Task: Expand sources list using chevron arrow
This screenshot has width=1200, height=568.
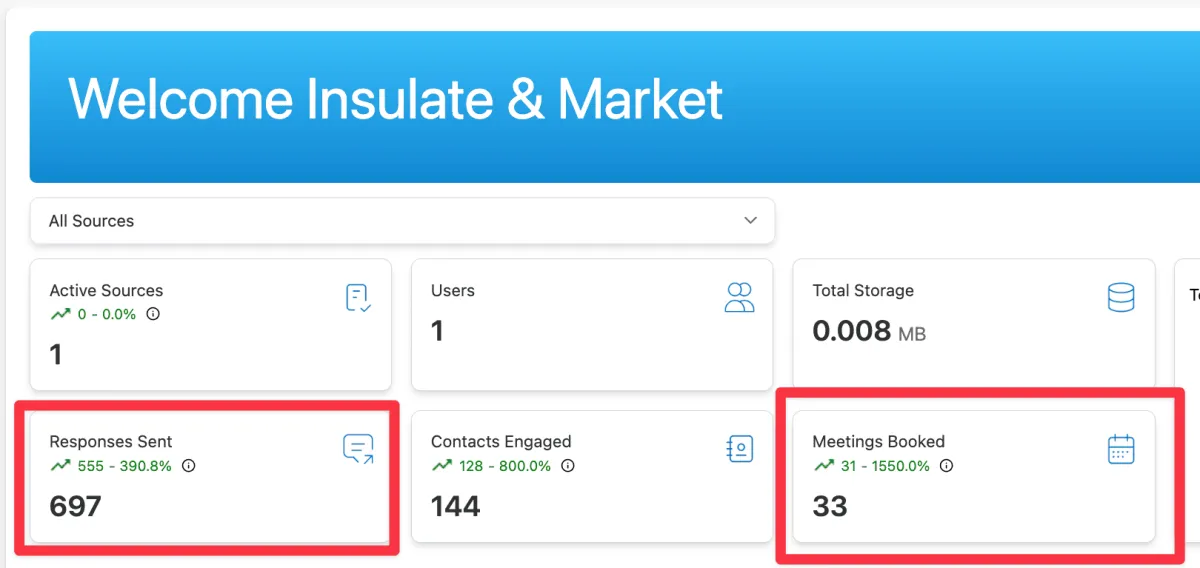Action: 751,221
